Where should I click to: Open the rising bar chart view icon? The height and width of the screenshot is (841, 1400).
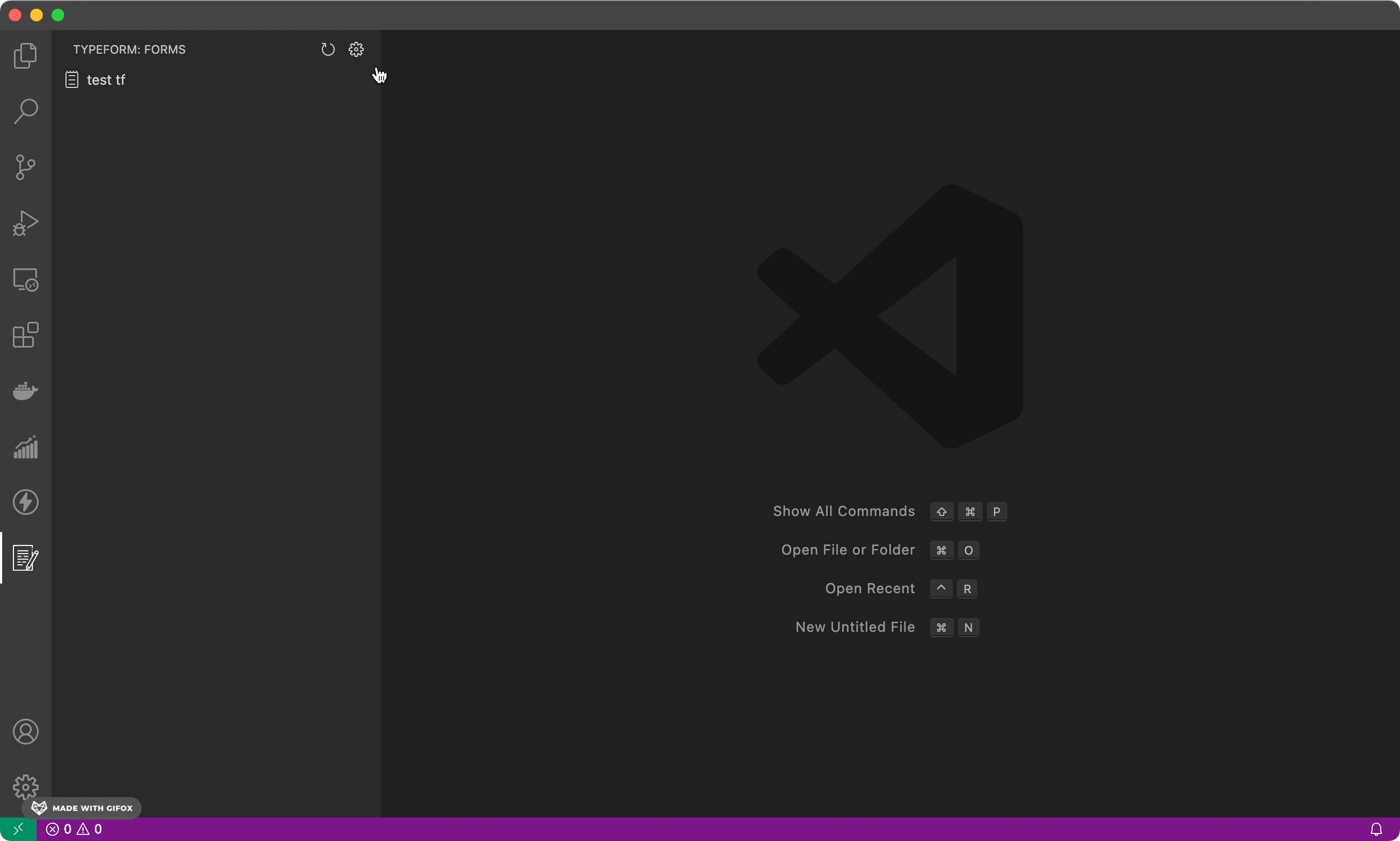[26, 447]
